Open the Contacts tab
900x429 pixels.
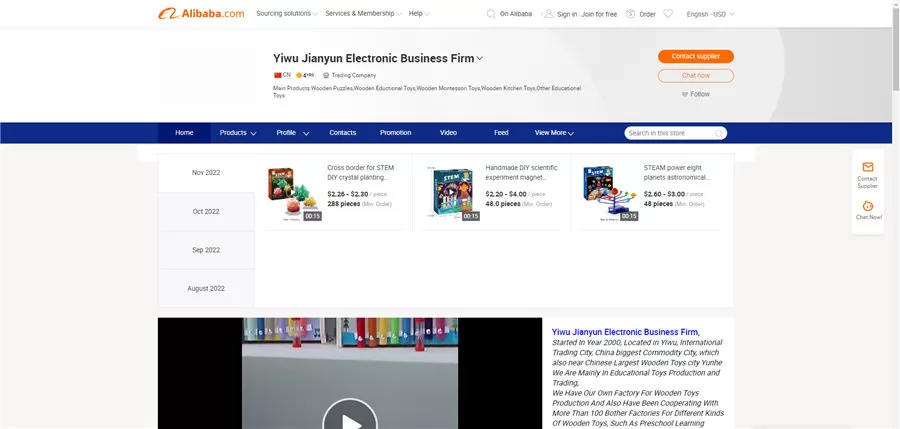point(343,133)
